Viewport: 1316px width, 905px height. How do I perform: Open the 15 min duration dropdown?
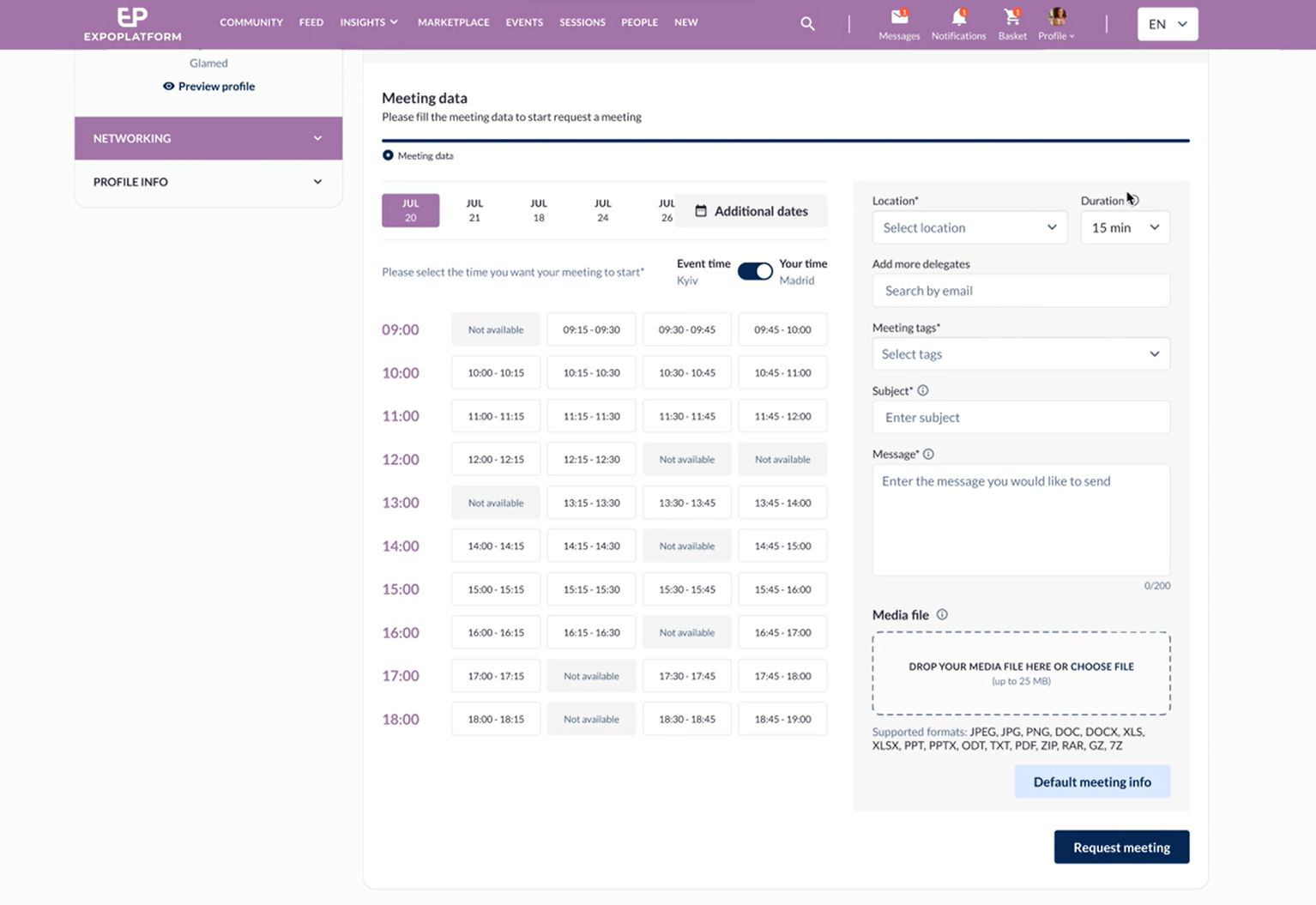point(1125,227)
